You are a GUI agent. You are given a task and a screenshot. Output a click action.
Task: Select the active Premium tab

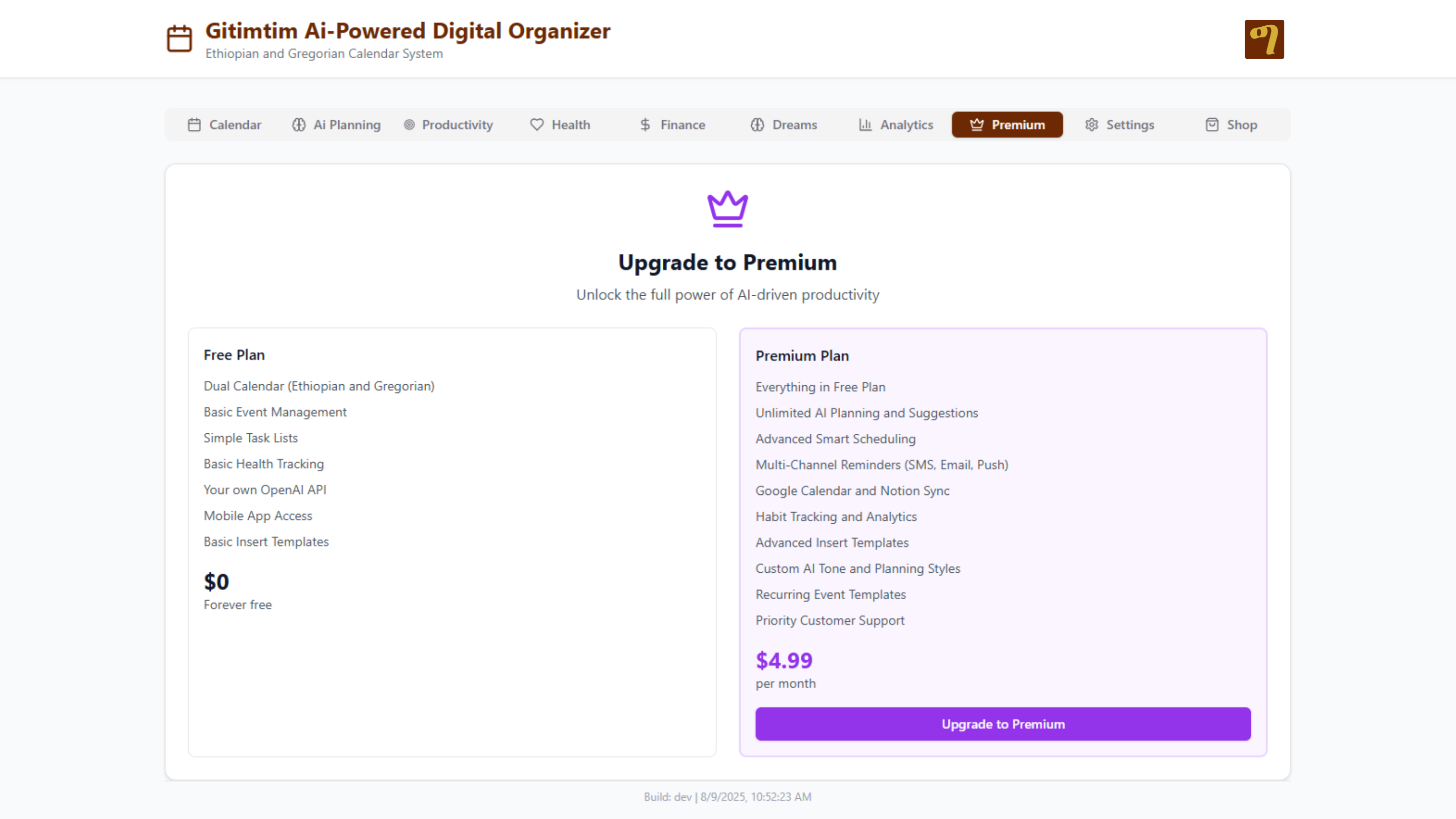pyautogui.click(x=1007, y=125)
